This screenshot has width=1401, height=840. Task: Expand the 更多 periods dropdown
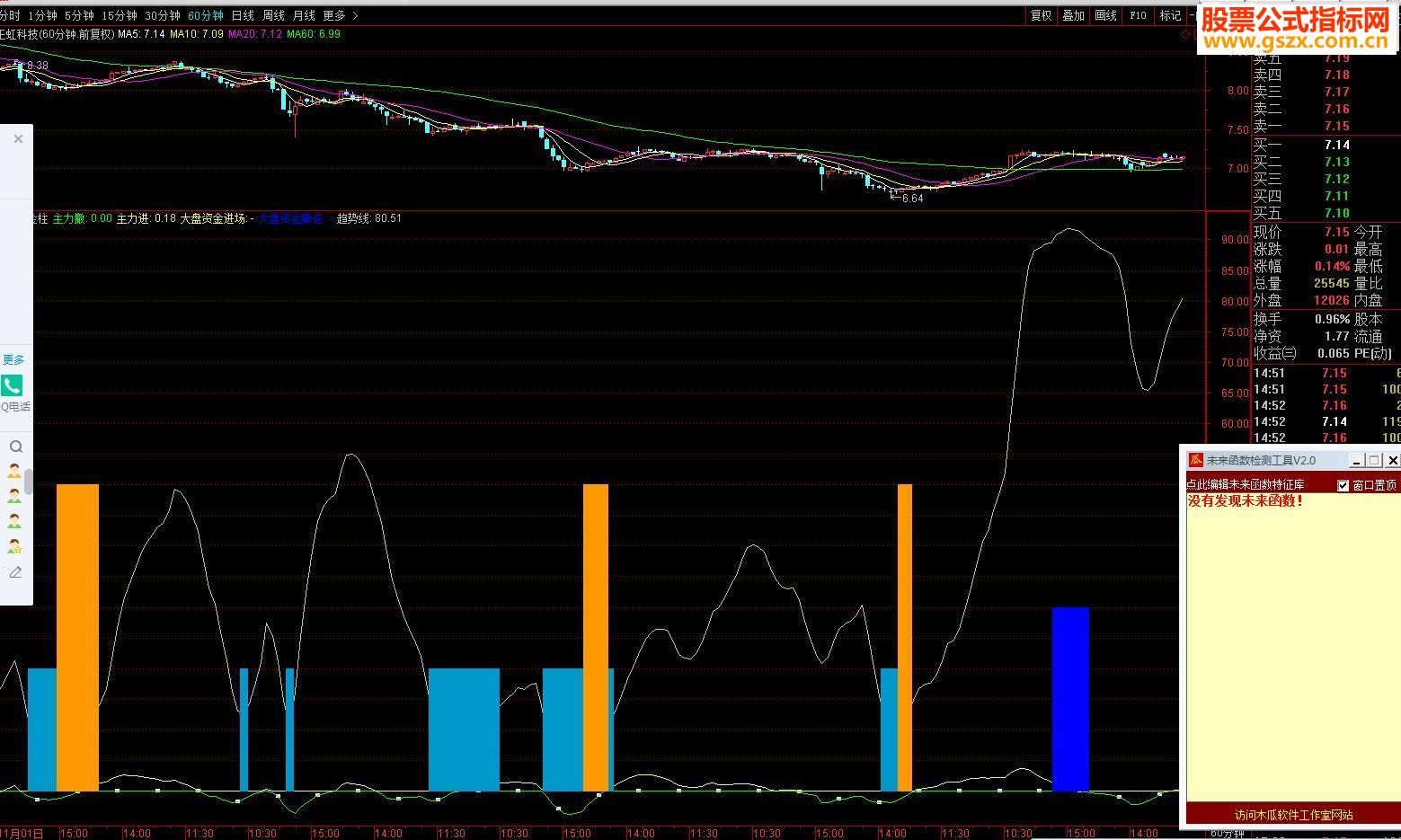[x=341, y=15]
